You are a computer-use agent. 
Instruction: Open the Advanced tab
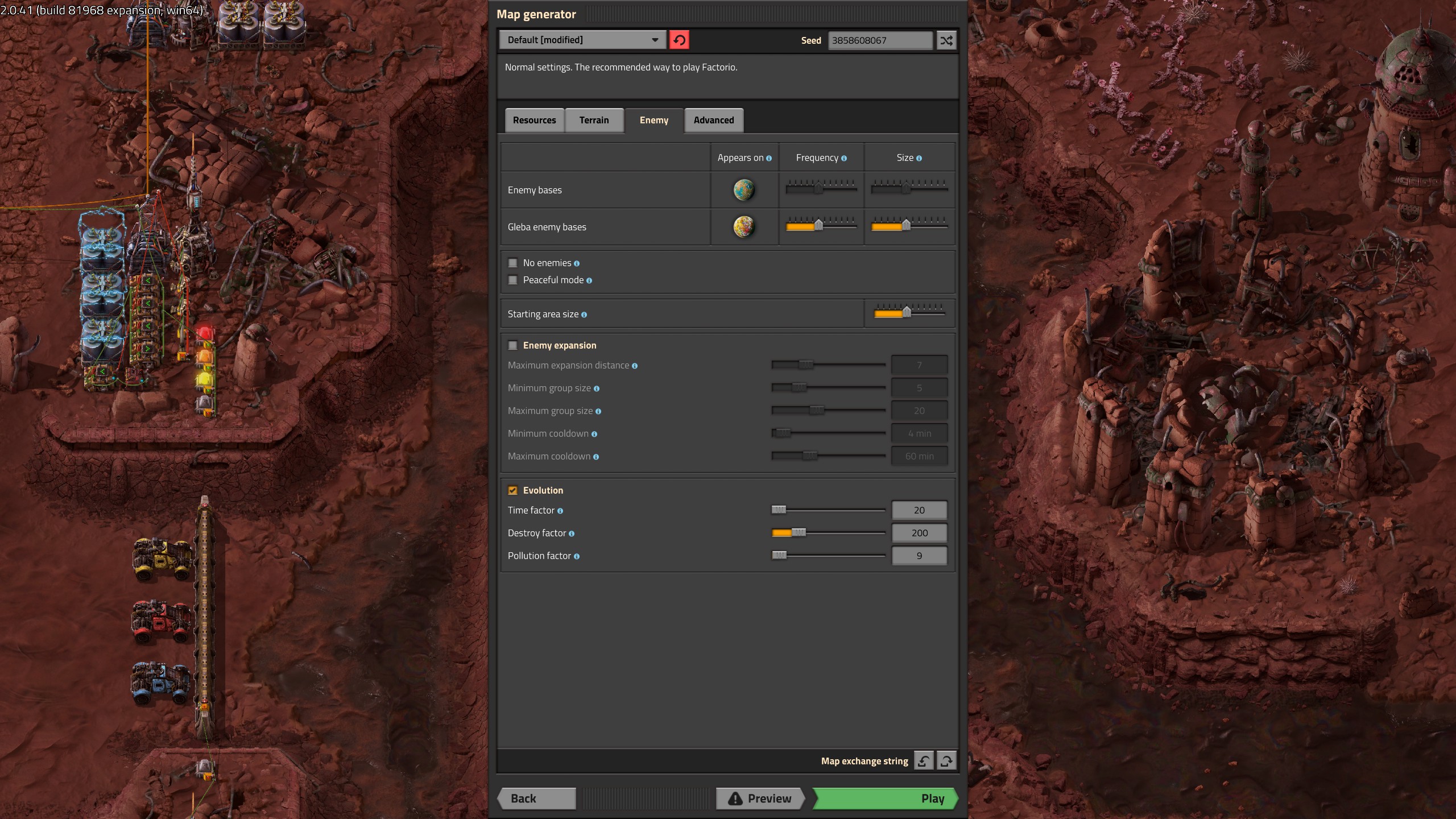pyautogui.click(x=714, y=120)
